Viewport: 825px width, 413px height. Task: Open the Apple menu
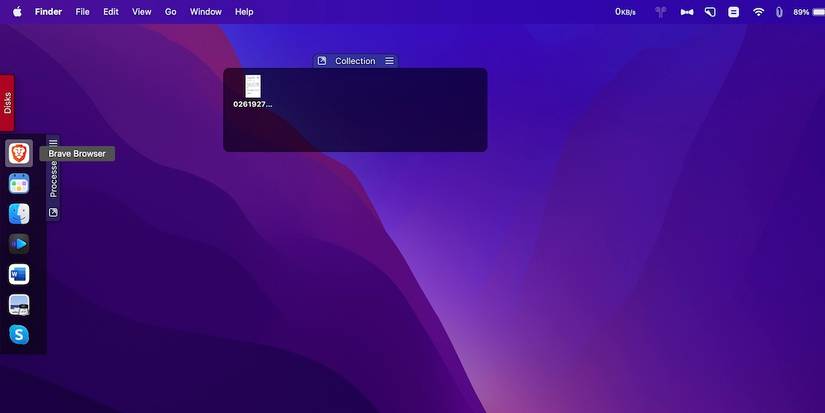click(17, 12)
